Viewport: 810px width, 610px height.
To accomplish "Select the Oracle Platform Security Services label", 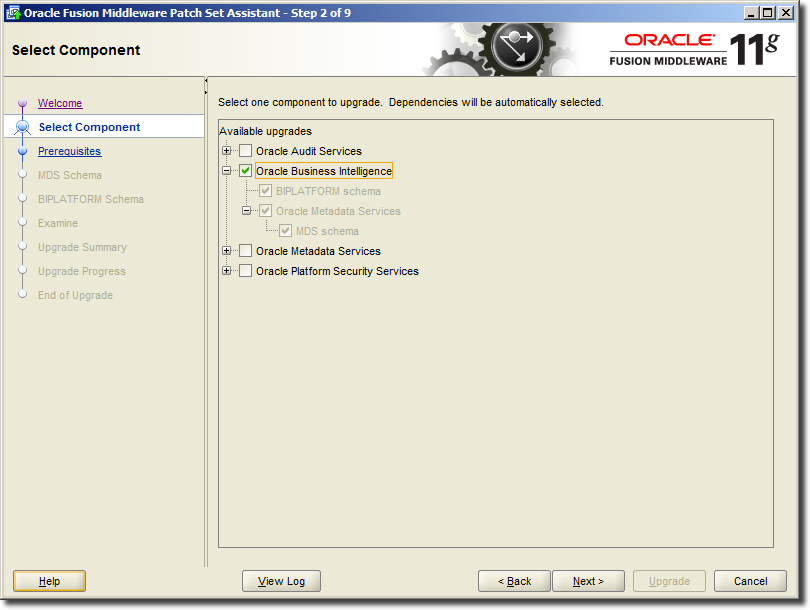I will click(x=337, y=271).
